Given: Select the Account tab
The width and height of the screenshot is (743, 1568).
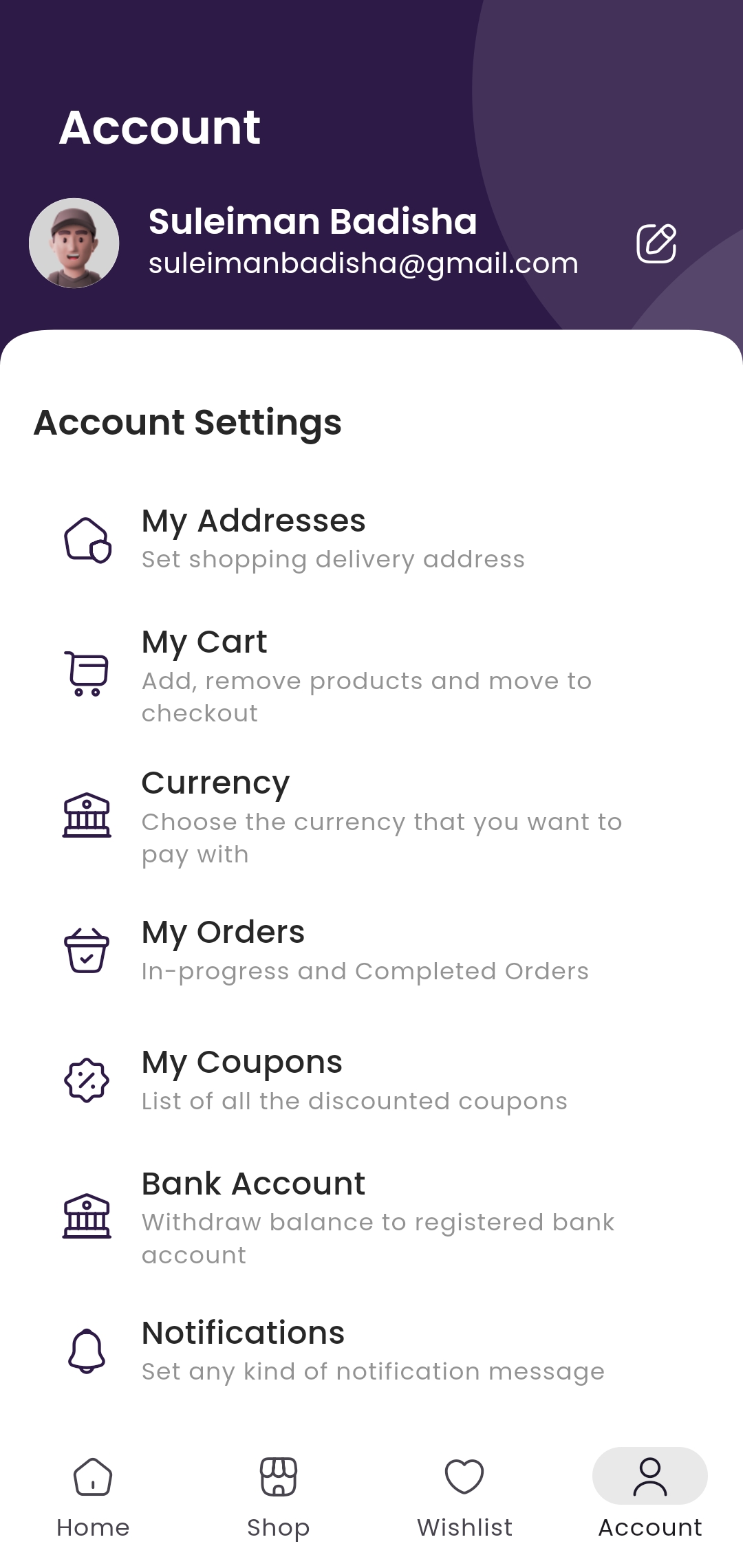Looking at the screenshot, I should 650,1492.
